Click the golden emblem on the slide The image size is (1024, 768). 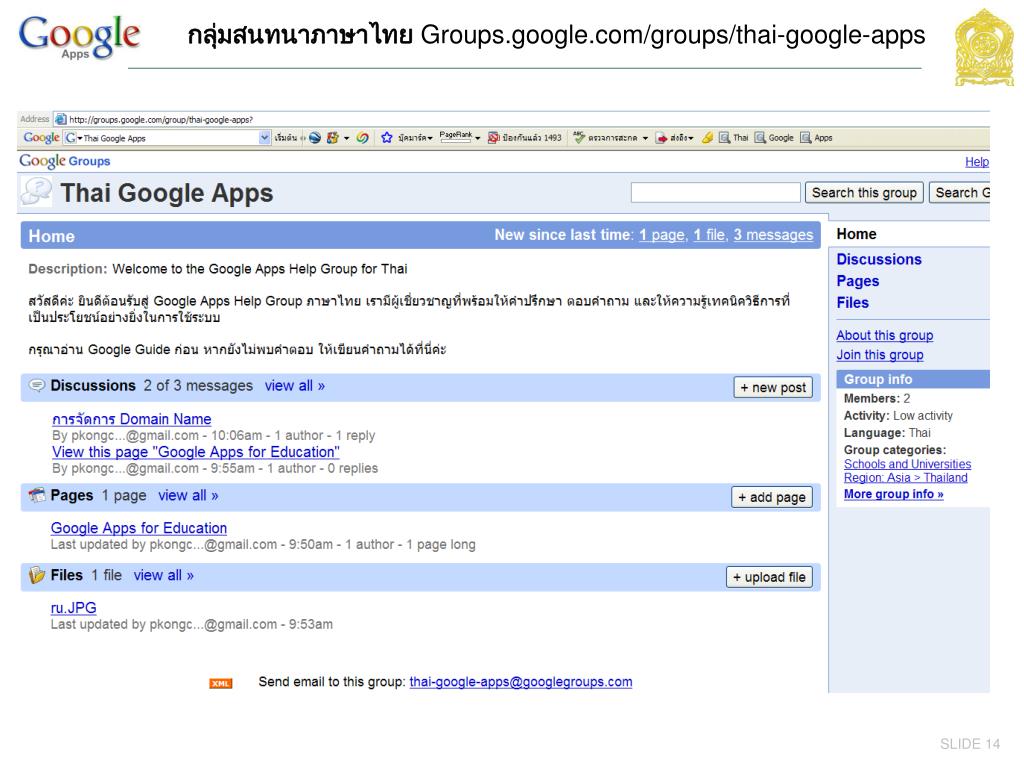coord(984,47)
